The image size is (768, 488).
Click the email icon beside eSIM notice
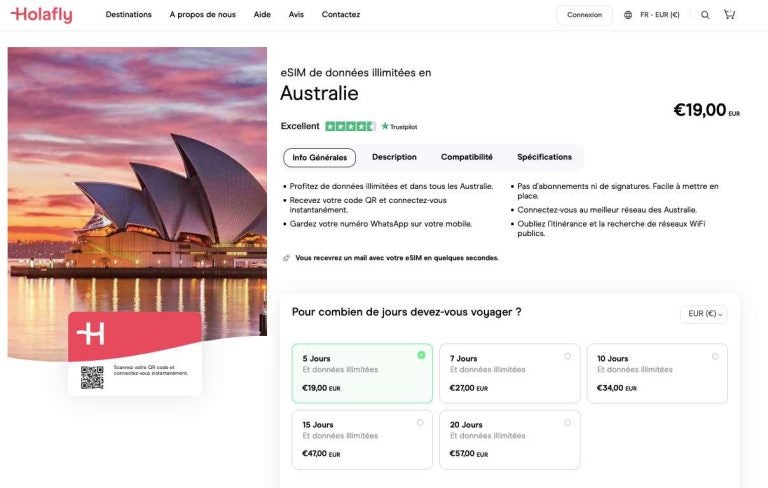point(286,258)
